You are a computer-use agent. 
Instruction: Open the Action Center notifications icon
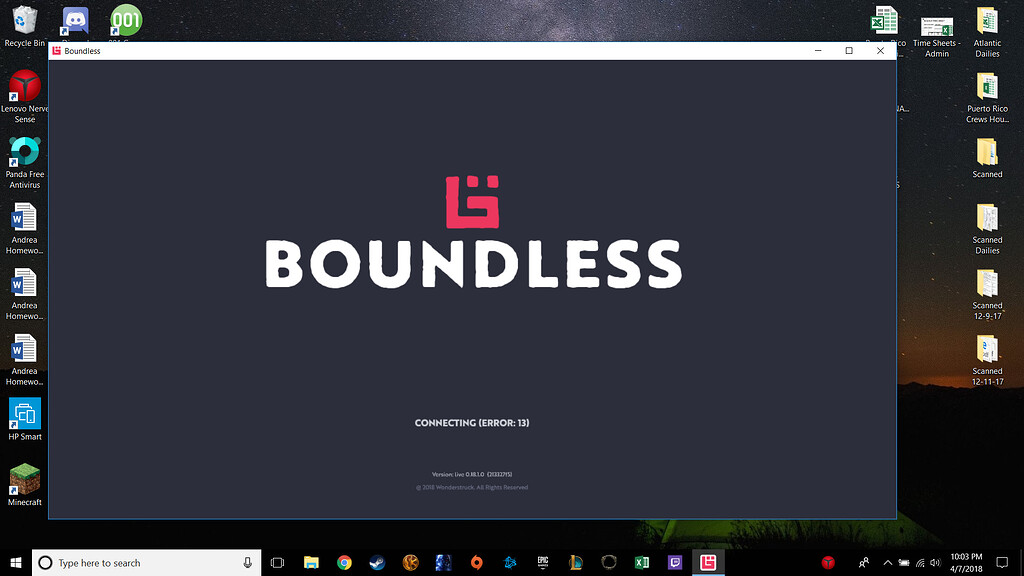point(1002,563)
